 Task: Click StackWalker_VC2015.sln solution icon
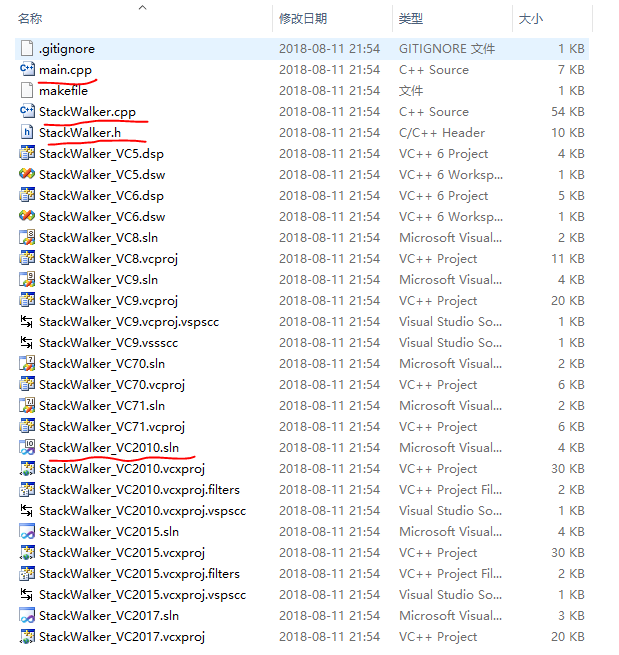click(x=27, y=531)
